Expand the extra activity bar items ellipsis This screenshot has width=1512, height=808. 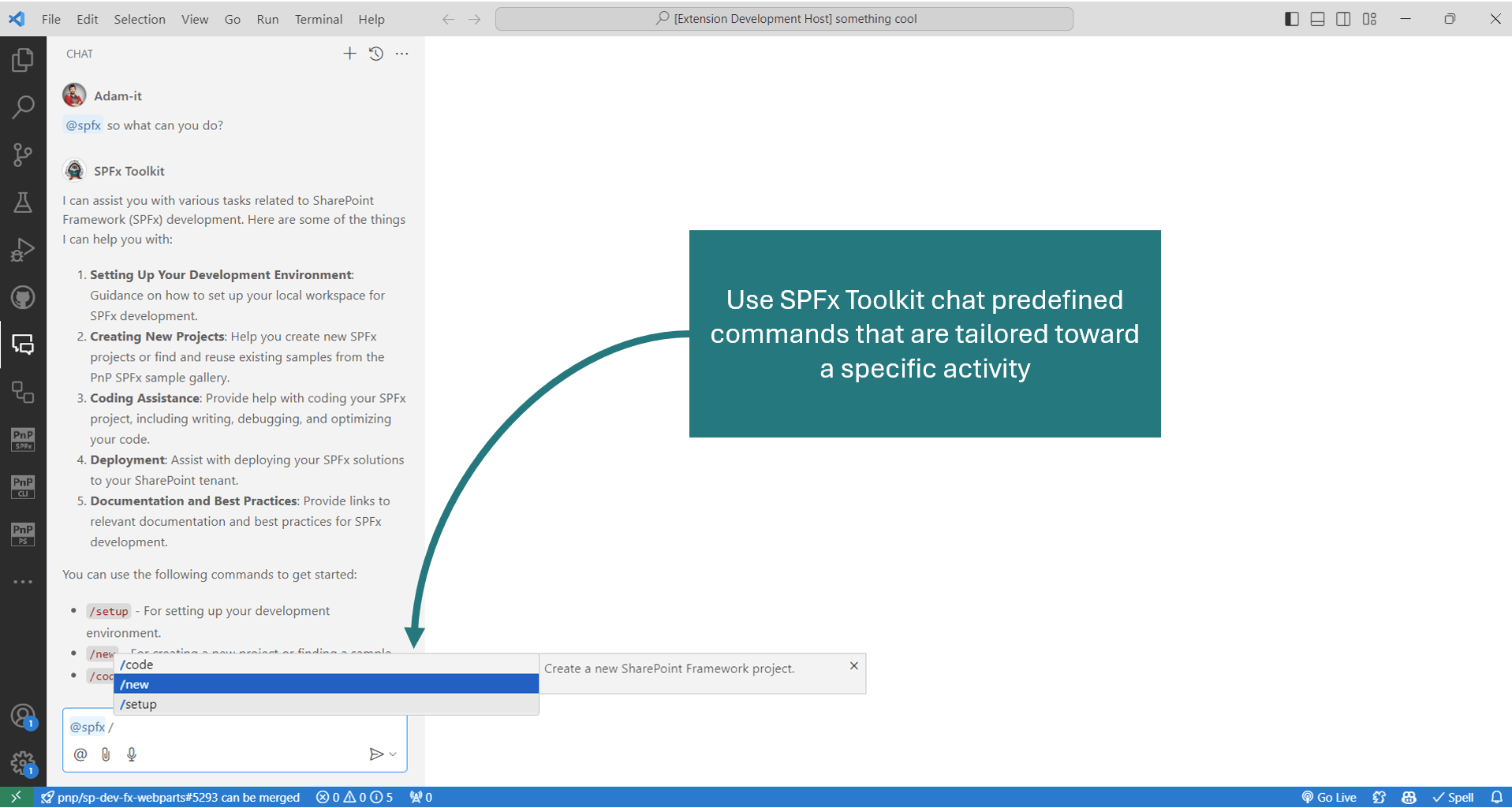click(x=24, y=582)
